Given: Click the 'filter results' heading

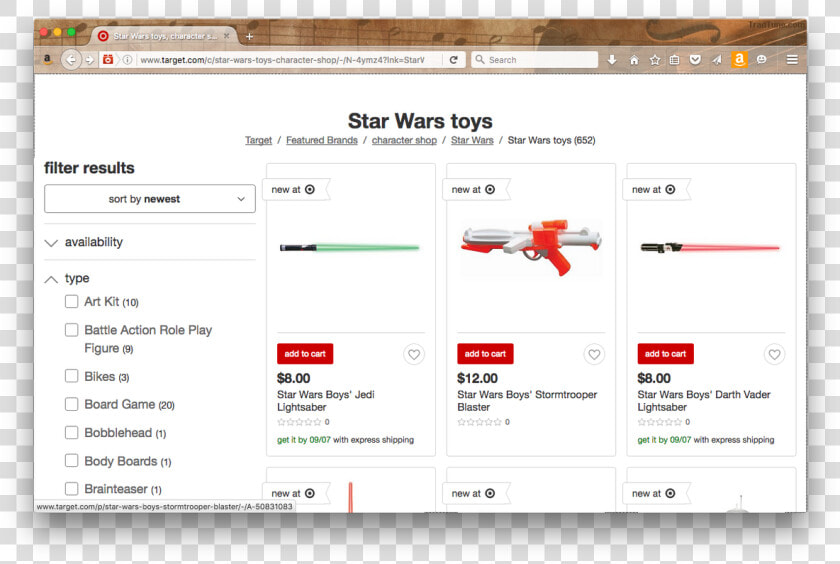Looking at the screenshot, I should [x=89, y=168].
